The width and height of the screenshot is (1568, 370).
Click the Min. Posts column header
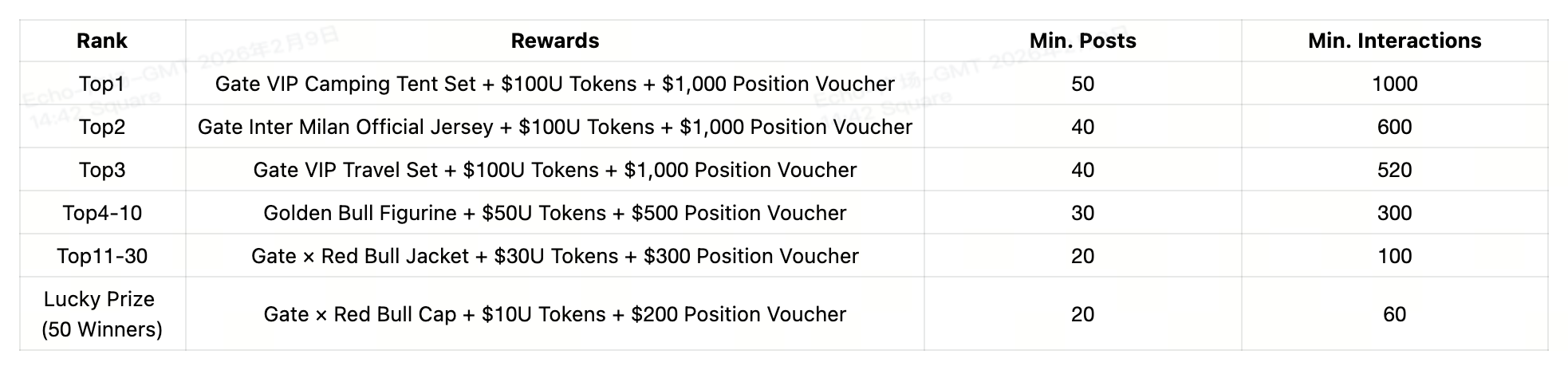pyautogui.click(x=1082, y=41)
